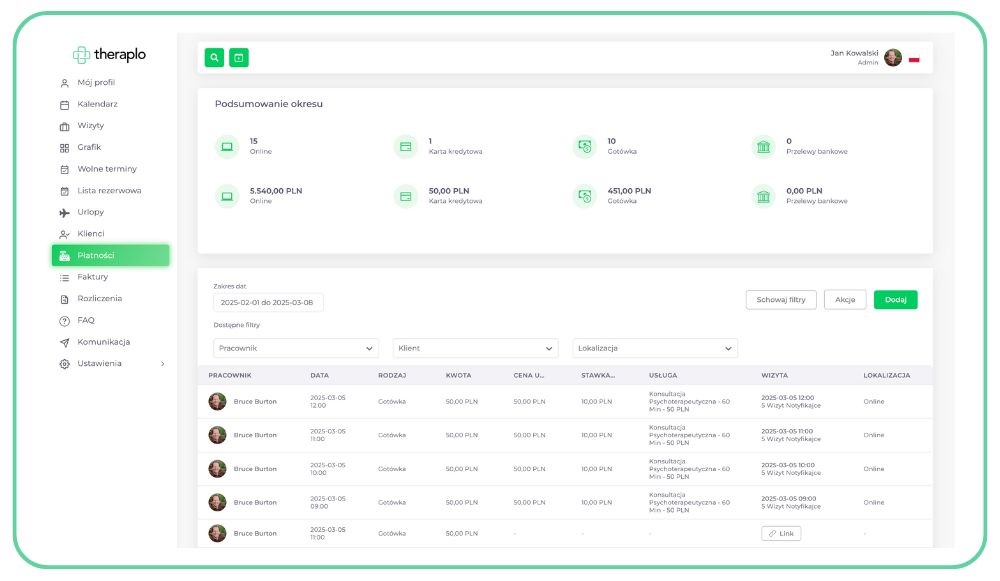Open the Lokalizacja filter dropdown
This screenshot has width=1000, height=581.
[655, 348]
